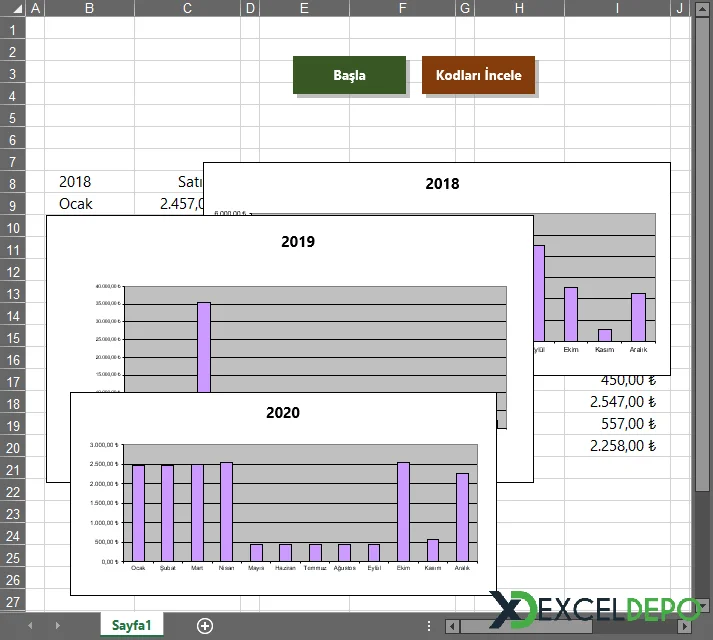The width and height of the screenshot is (713, 640).
Task: Click the green Başla button
Action: tap(349, 75)
